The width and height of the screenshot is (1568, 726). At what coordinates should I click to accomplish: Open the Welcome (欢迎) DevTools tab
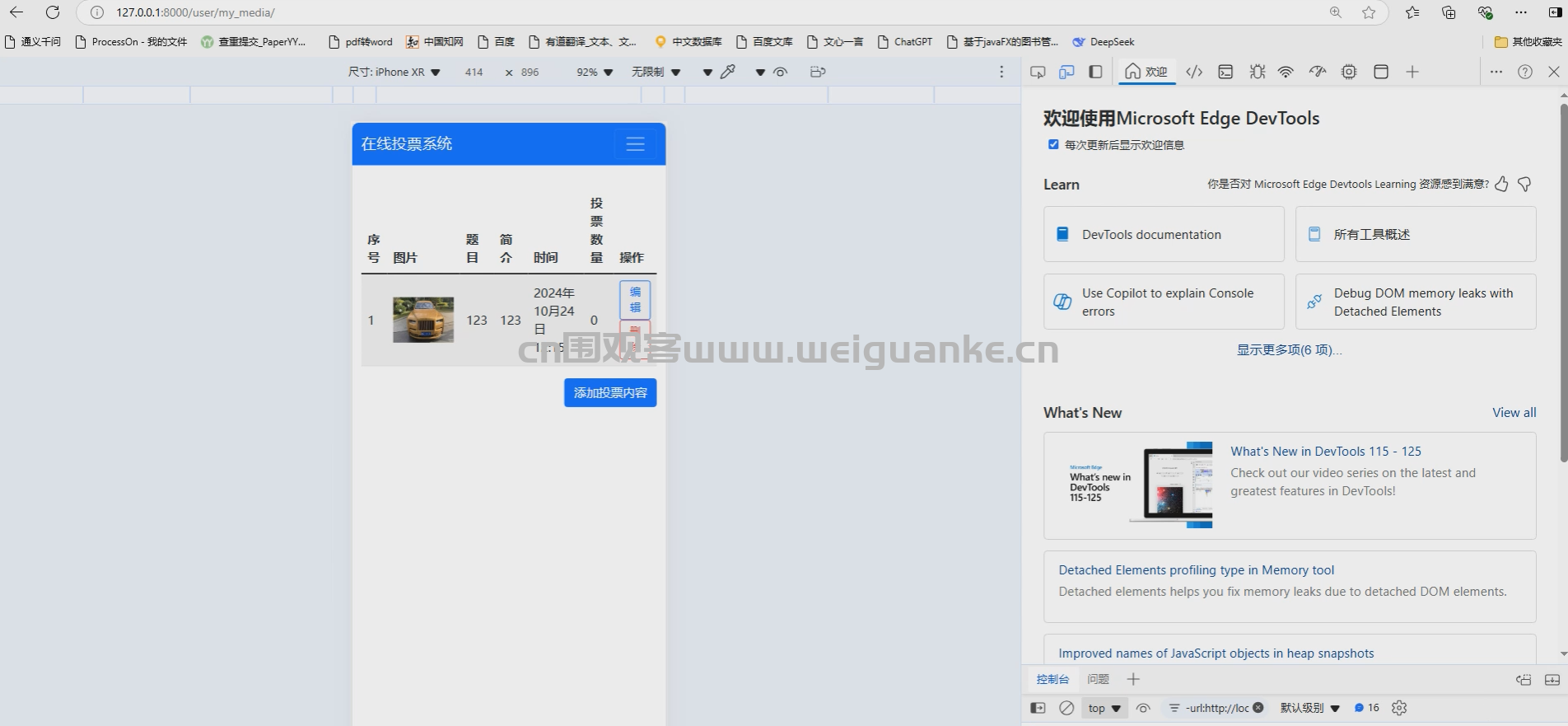[x=1146, y=72]
